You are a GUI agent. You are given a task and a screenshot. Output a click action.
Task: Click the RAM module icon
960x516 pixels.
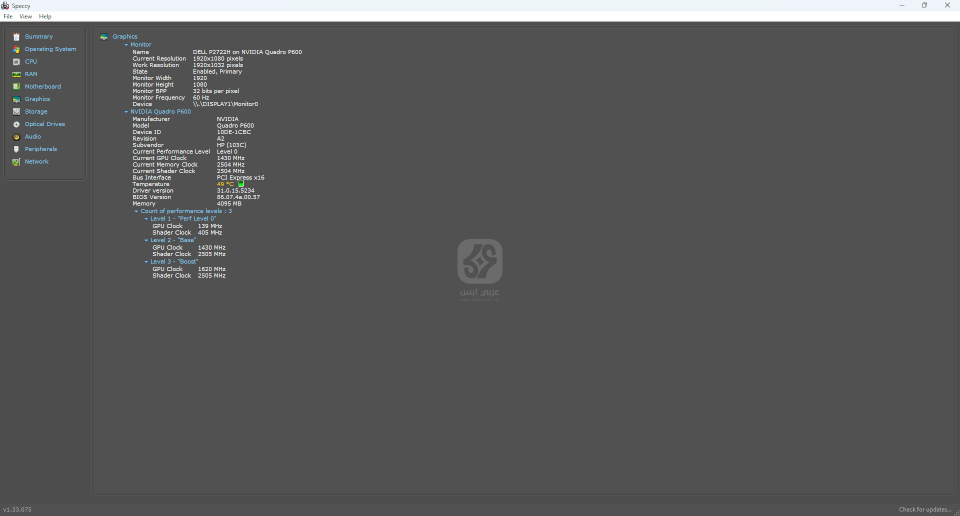pyautogui.click(x=16, y=74)
